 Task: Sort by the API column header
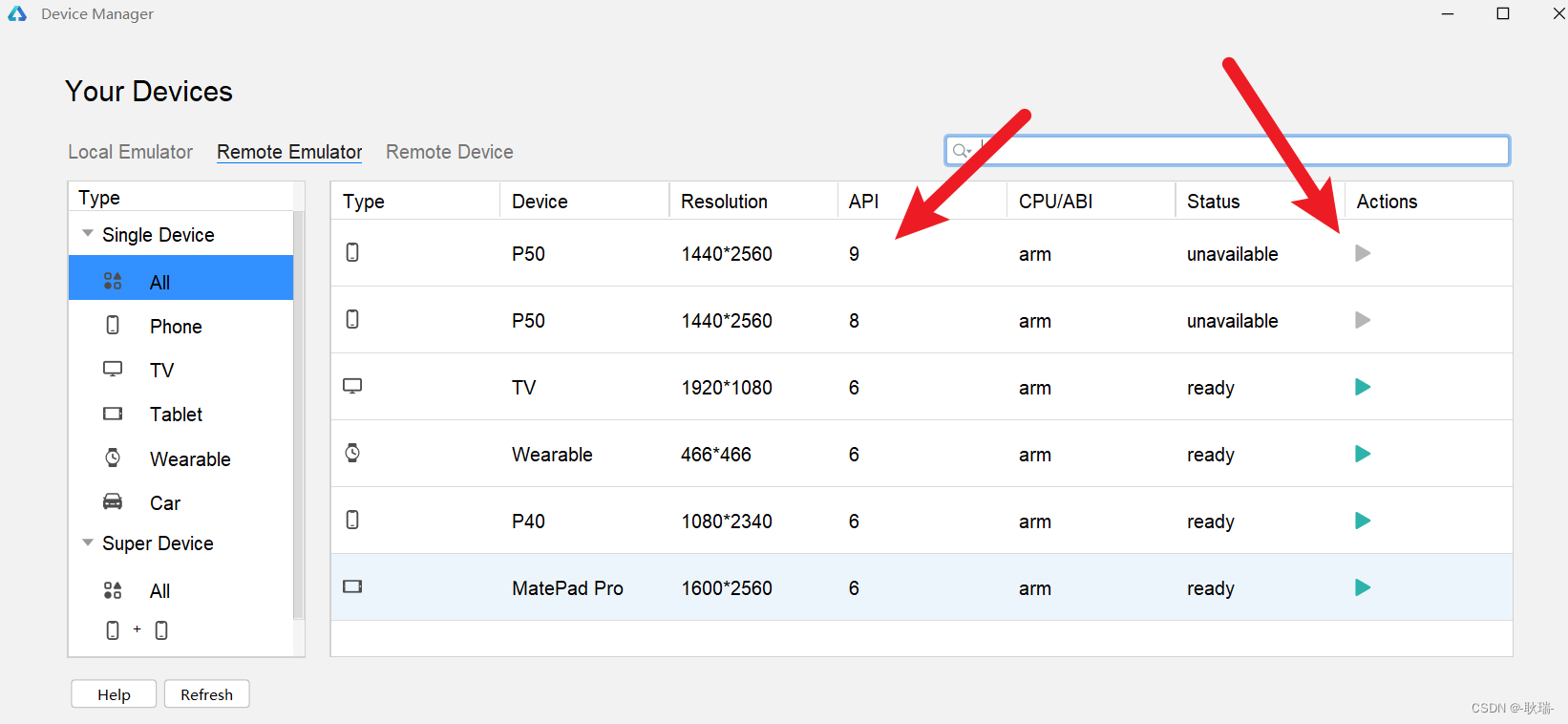(x=863, y=202)
